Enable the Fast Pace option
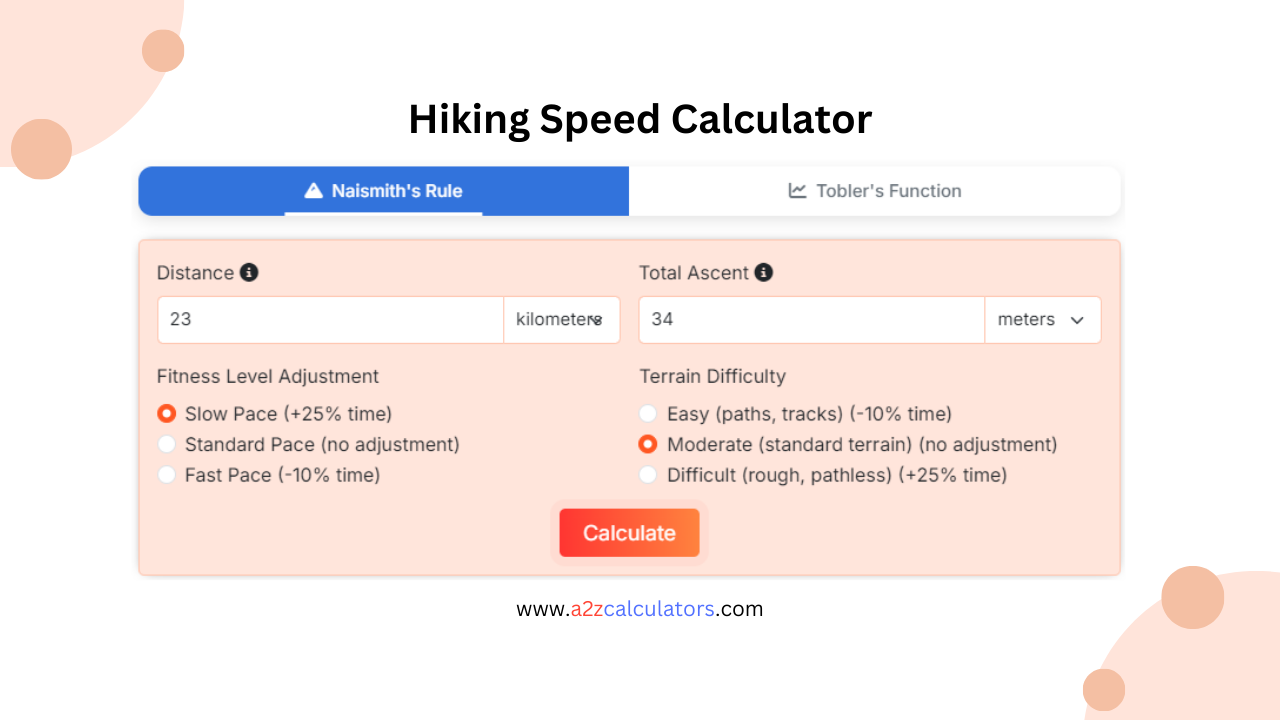The height and width of the screenshot is (720, 1280). tap(167, 475)
